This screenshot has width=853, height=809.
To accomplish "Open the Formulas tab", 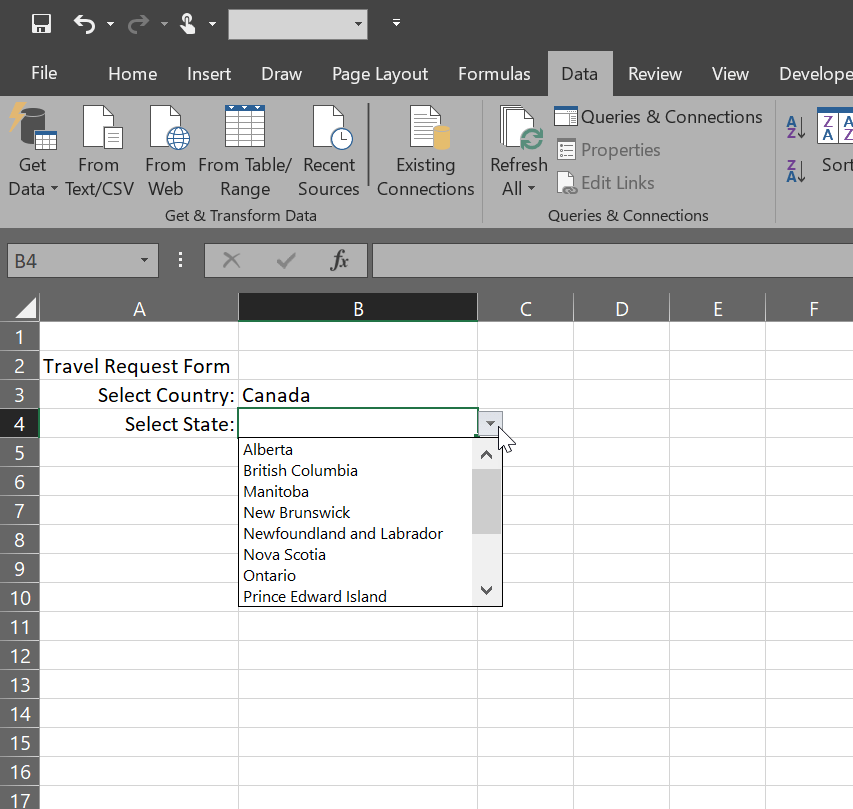I will [494, 73].
